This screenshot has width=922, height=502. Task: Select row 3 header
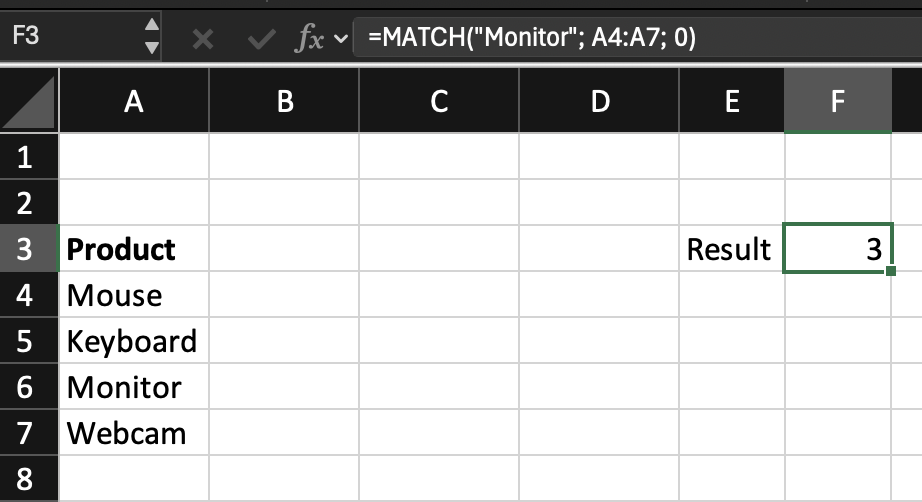point(26,249)
